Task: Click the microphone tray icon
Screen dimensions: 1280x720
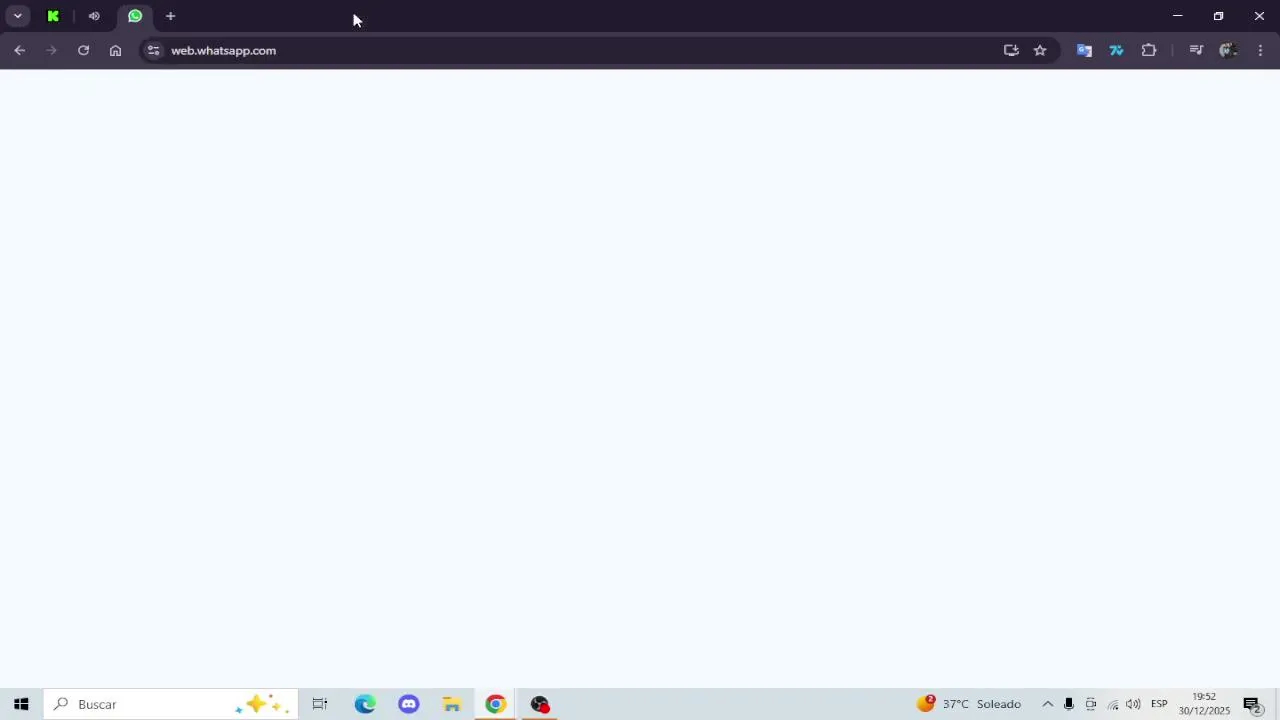Action: [1069, 704]
